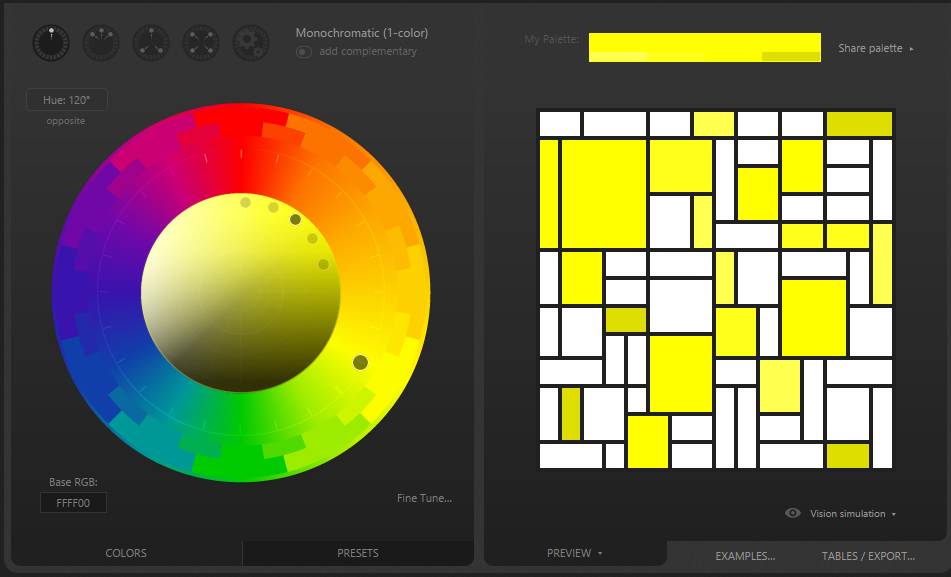This screenshot has height=577, width=951.
Task: Click the lightest yellow palette sub-swatch
Action: click(617, 56)
